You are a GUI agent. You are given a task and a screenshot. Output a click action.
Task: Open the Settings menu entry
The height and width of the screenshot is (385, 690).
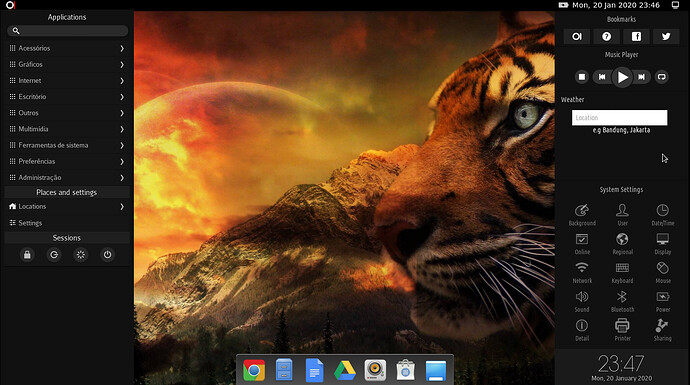pos(67,223)
